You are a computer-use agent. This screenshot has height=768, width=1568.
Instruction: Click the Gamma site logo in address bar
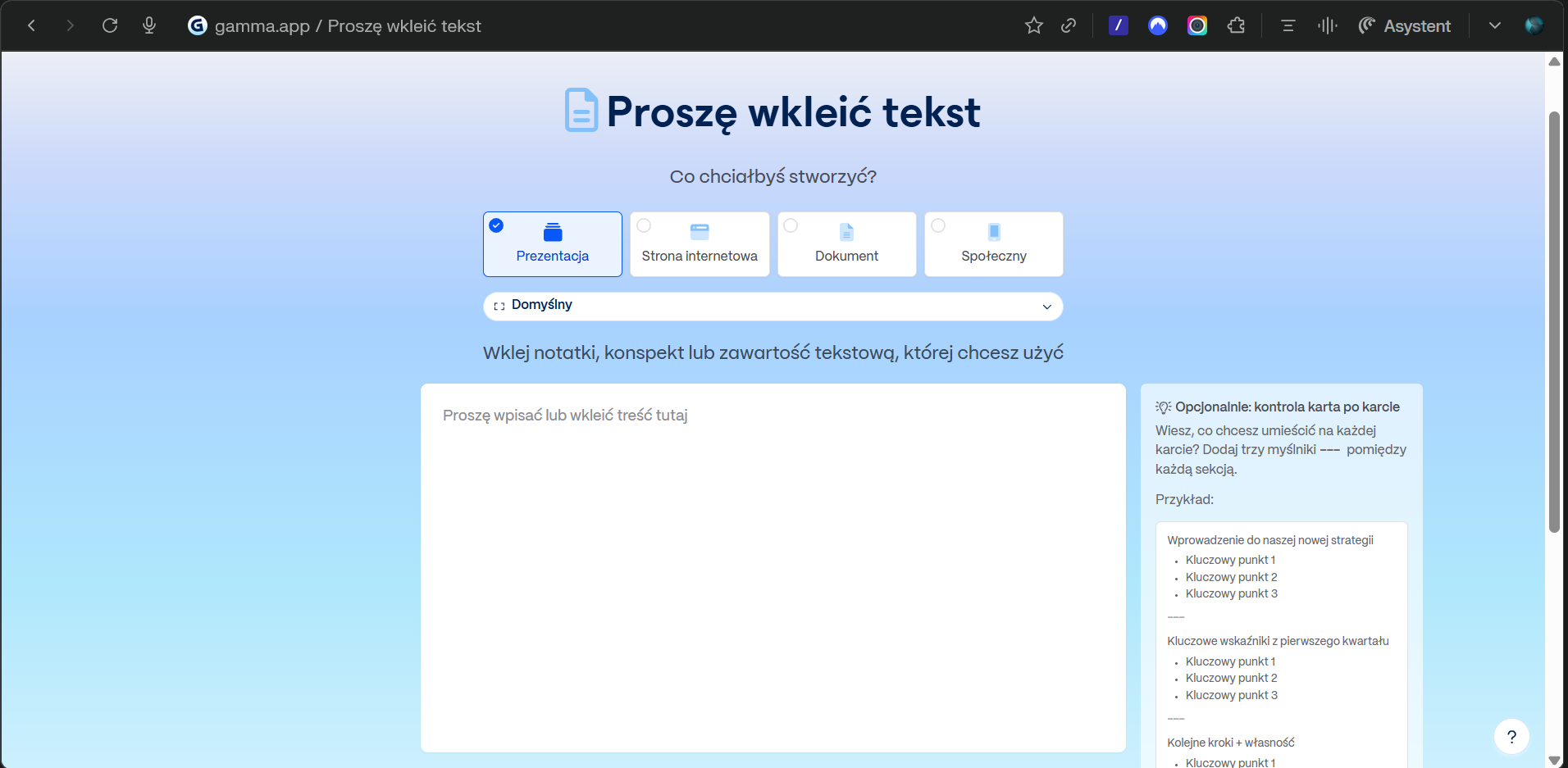pyautogui.click(x=198, y=25)
